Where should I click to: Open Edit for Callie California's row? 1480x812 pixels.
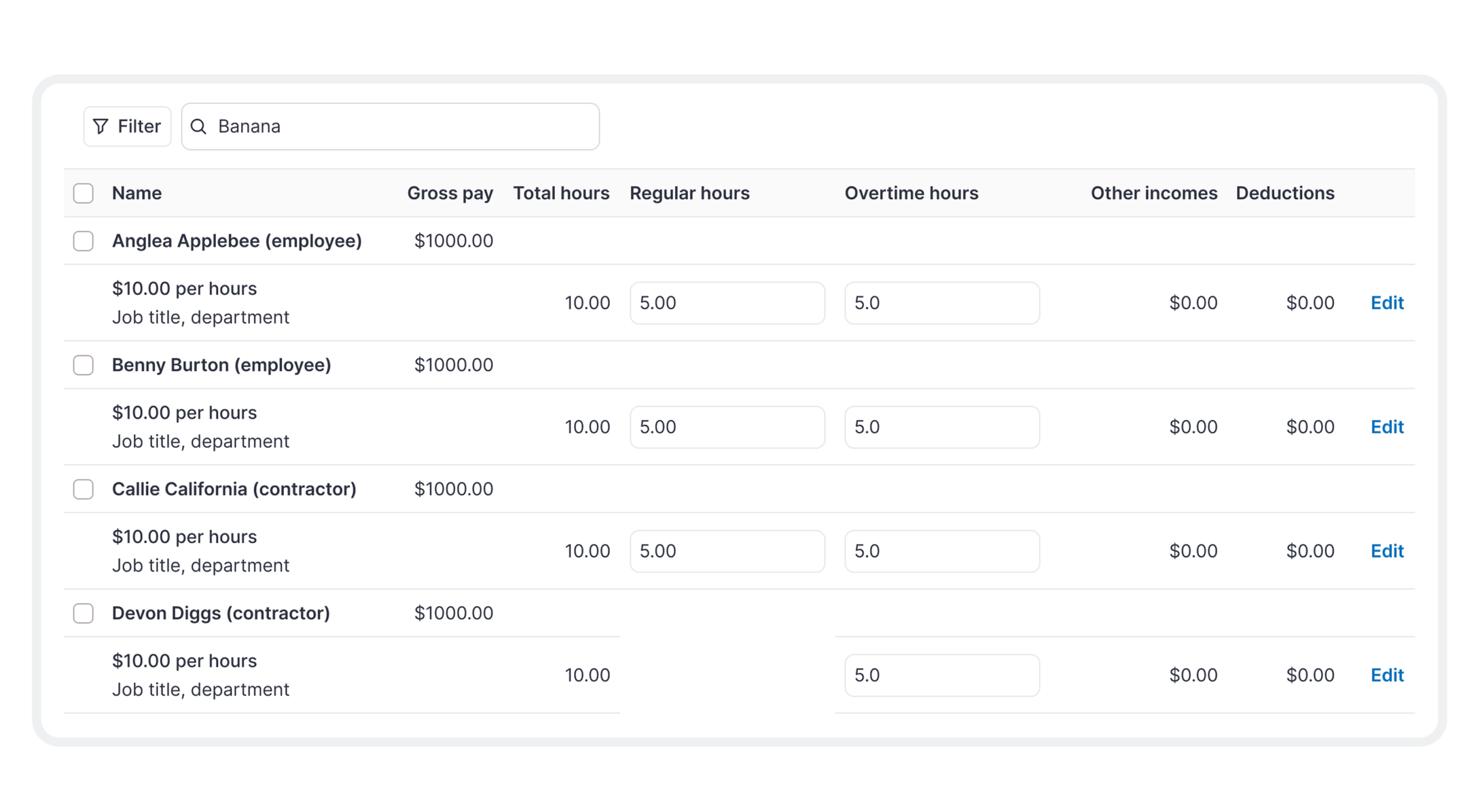(1386, 551)
